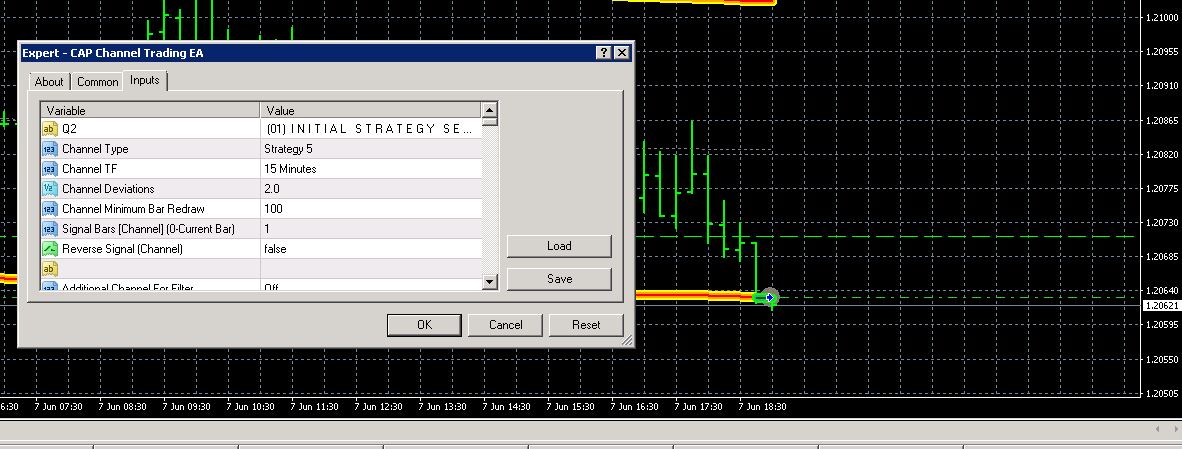The width and height of the screenshot is (1182, 449).
Task: Click the double-type icon beside Channel Deviations
Action: (x=50, y=189)
